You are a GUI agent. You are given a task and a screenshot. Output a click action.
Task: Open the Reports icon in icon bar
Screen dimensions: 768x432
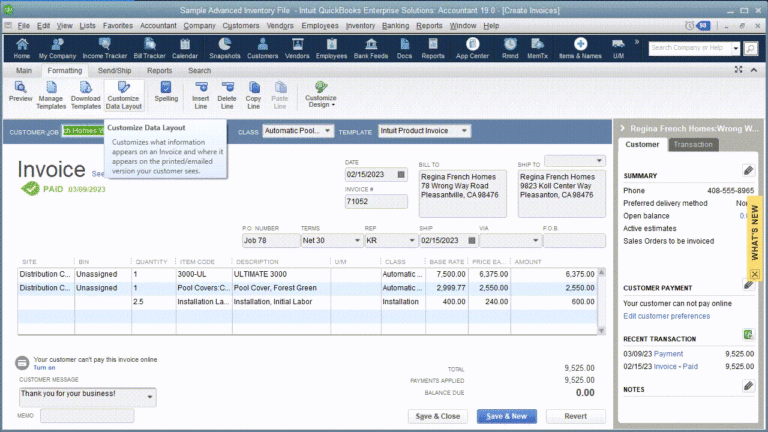pyautogui.click(x=433, y=48)
